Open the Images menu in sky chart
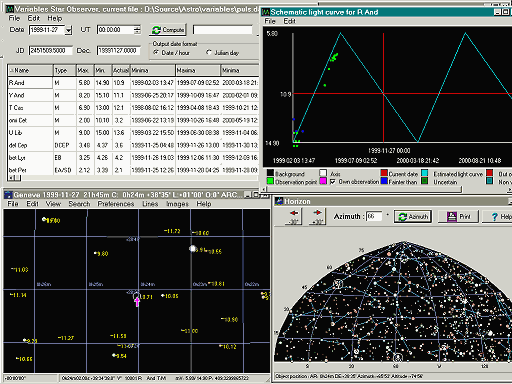512x384 pixels. (177, 204)
